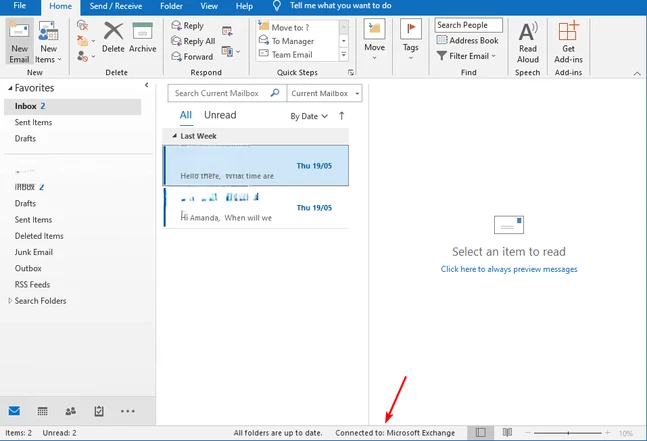
Task: Select the Home ribbon tab
Action: (60, 7)
